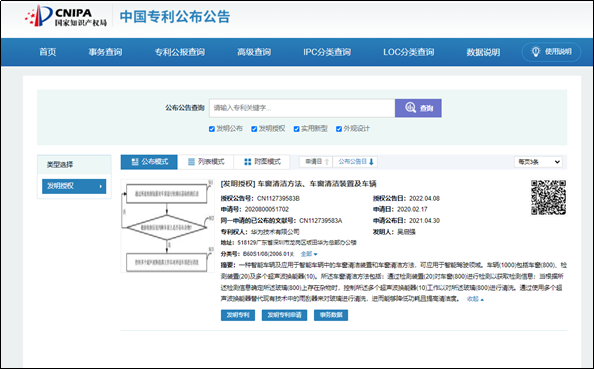The width and height of the screenshot is (594, 370).
Task: Open the 事务查询 nav item
Action: (x=105, y=52)
